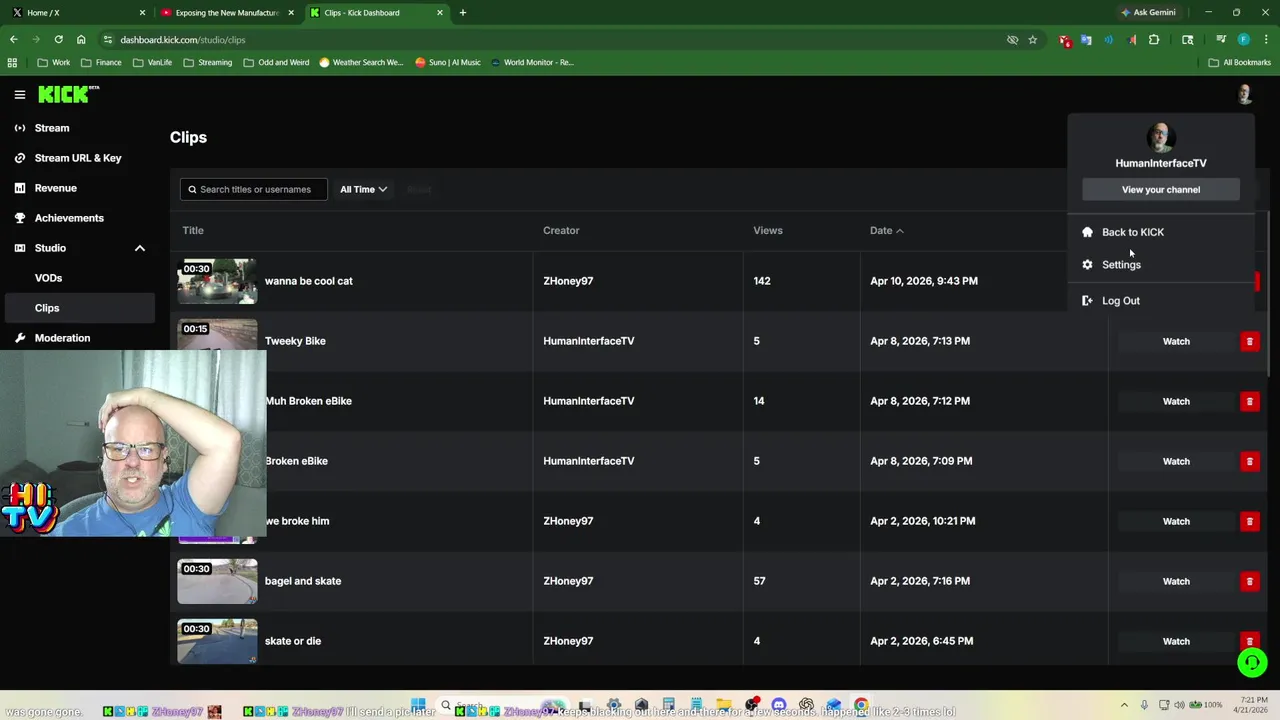
Task: Reload the page
Action: point(58,40)
